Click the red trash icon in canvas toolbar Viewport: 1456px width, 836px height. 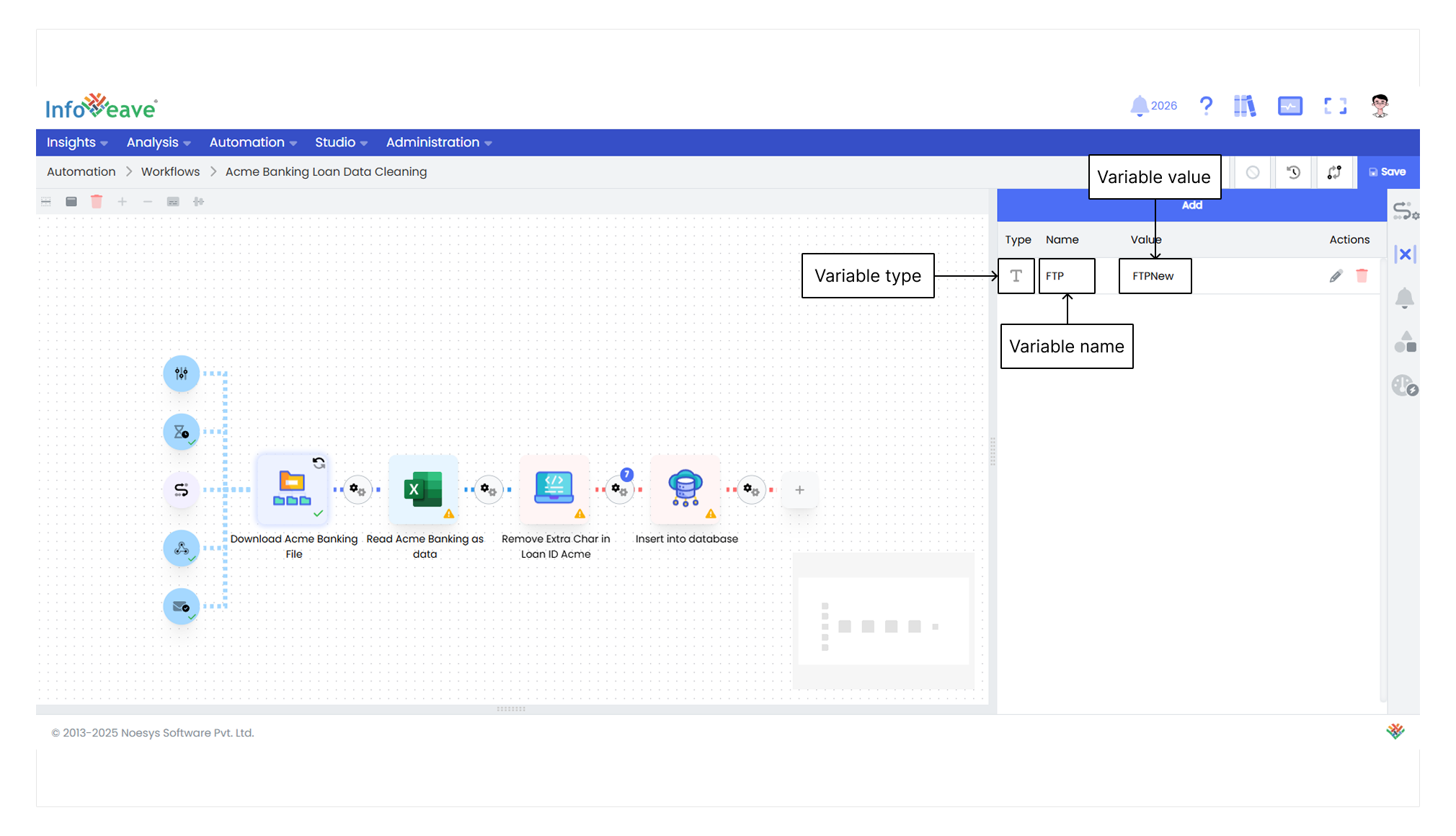pyautogui.click(x=97, y=202)
